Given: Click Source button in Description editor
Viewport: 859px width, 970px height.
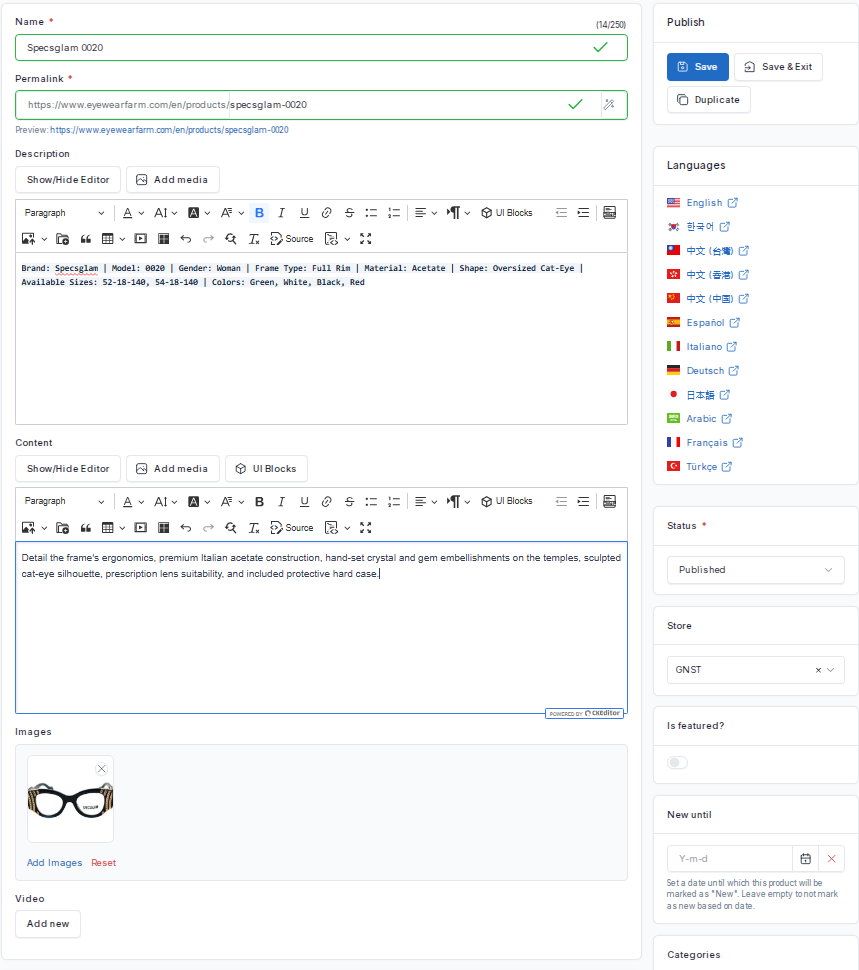Looking at the screenshot, I should [292, 239].
